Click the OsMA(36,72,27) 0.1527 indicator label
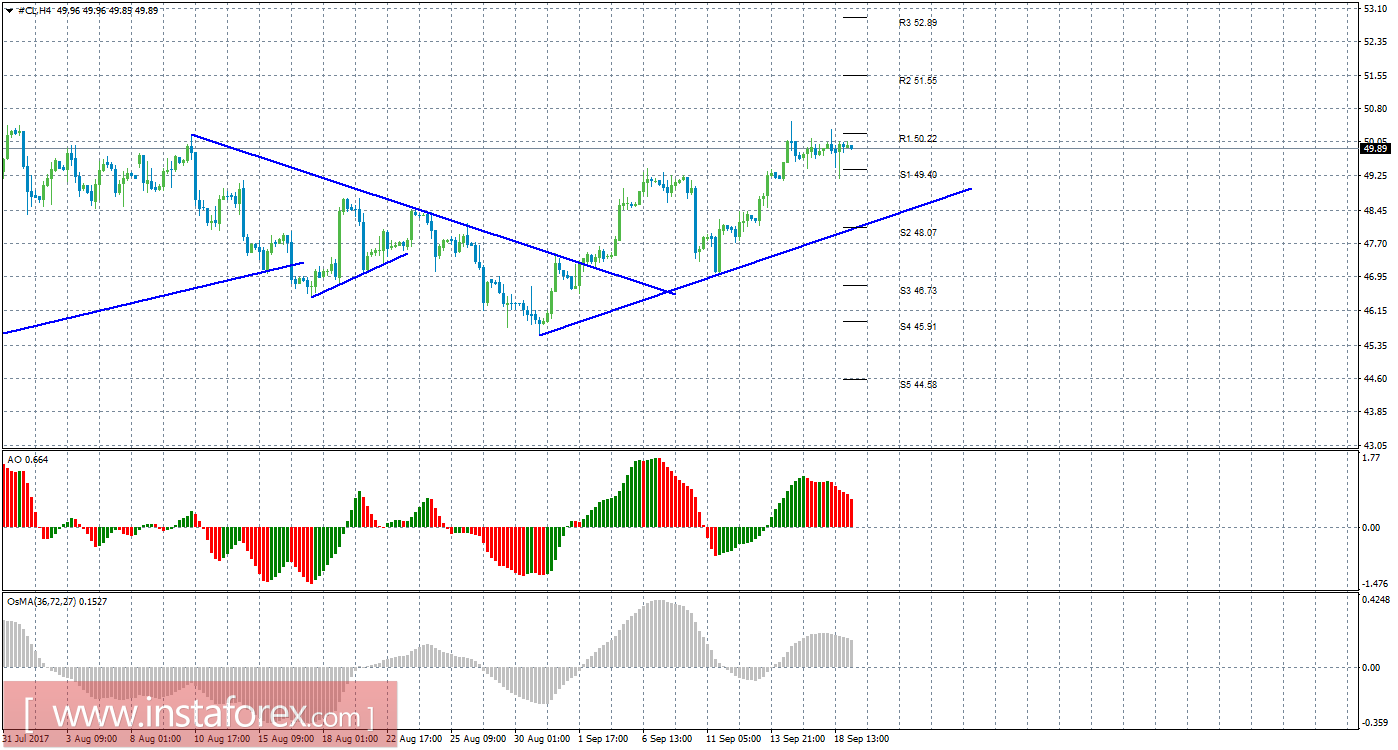This screenshot has height=750, width=1398. pyautogui.click(x=57, y=602)
